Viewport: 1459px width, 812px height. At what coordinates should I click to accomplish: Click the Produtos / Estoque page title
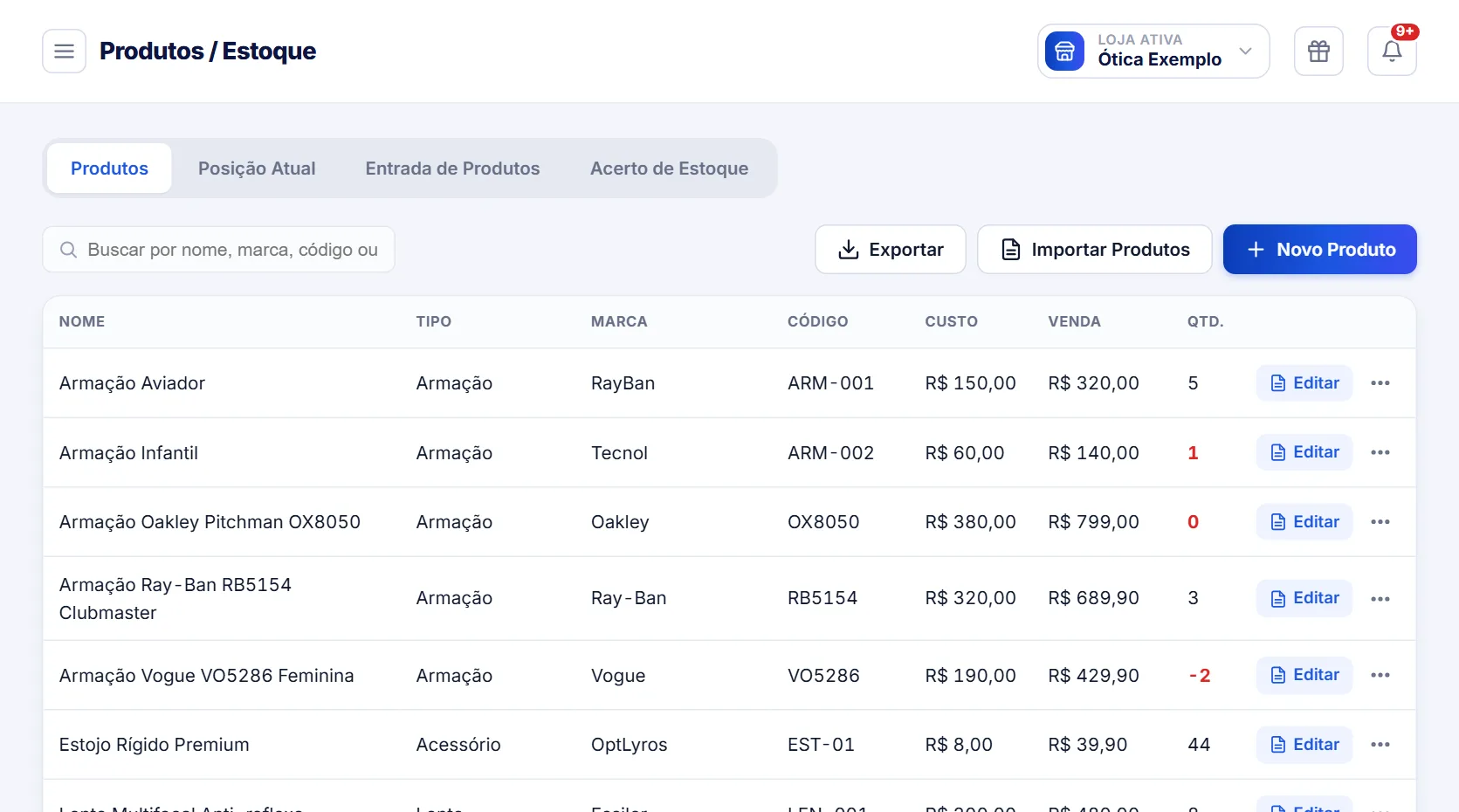[208, 52]
